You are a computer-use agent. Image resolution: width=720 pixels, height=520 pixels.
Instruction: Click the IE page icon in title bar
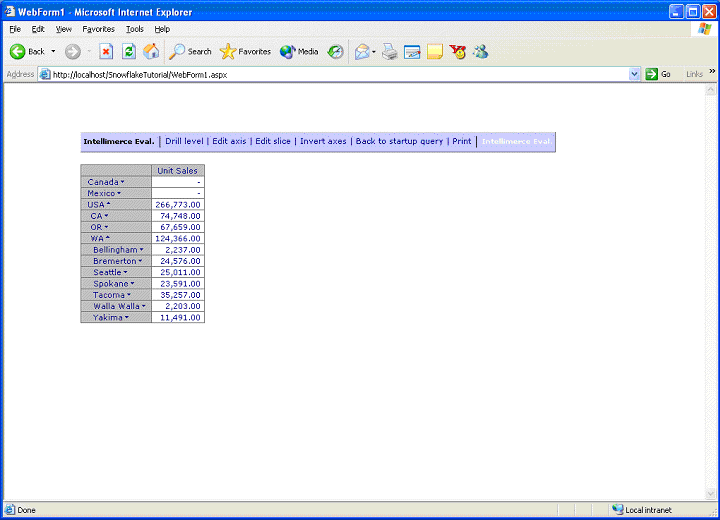click(x=10, y=11)
